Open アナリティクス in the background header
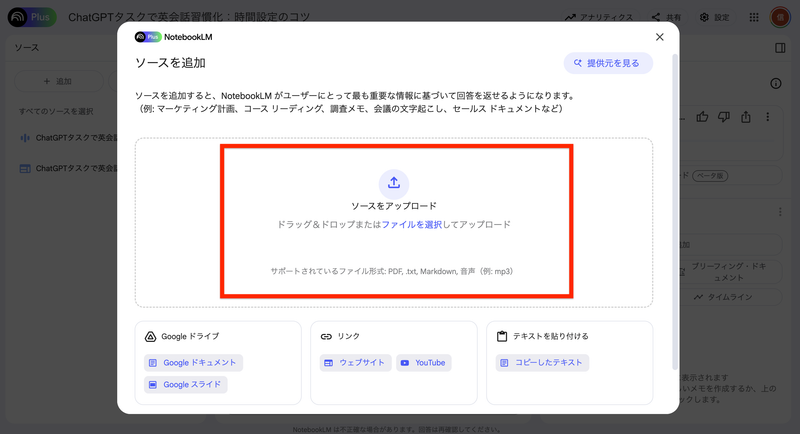The image size is (800, 434). click(x=599, y=17)
